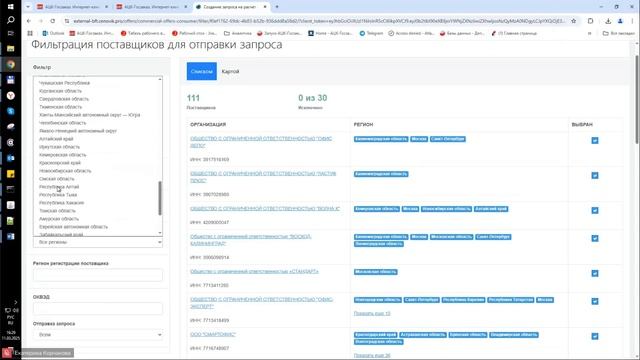Image resolution: width=640 pixels, height=360 pixels.
Task: Select 'Новосибирская область' in region list
Action: pyautogui.click(x=65, y=171)
